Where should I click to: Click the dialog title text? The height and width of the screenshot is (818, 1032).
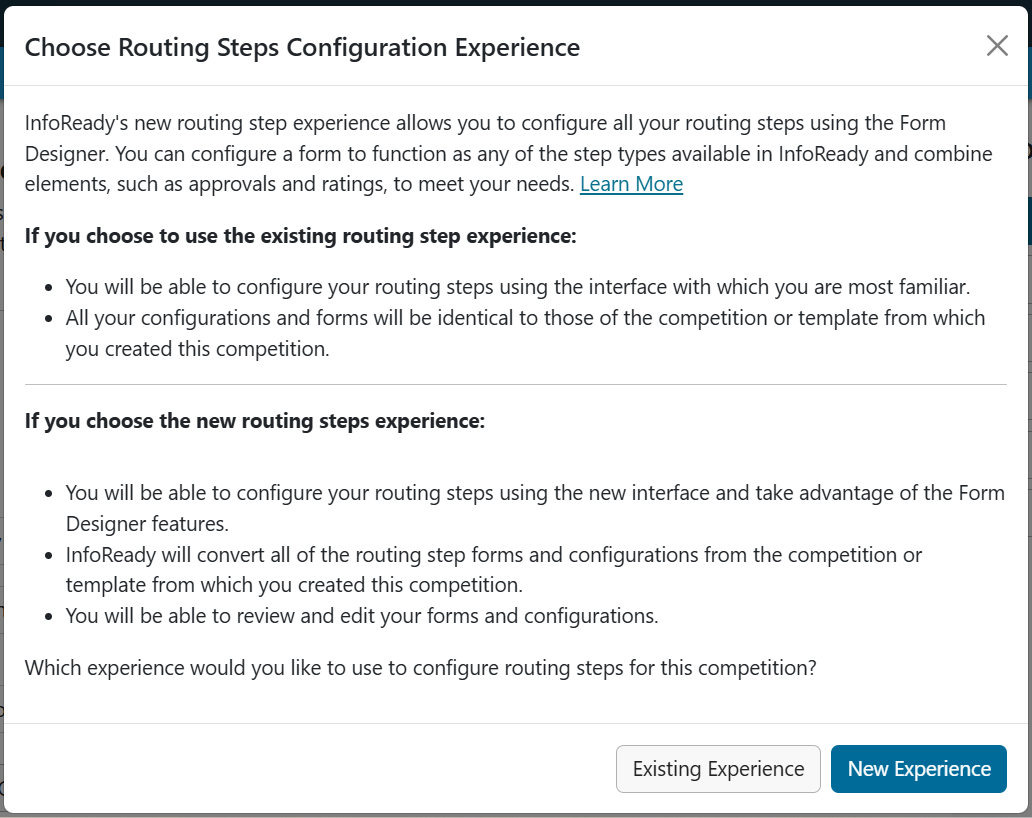(x=303, y=47)
